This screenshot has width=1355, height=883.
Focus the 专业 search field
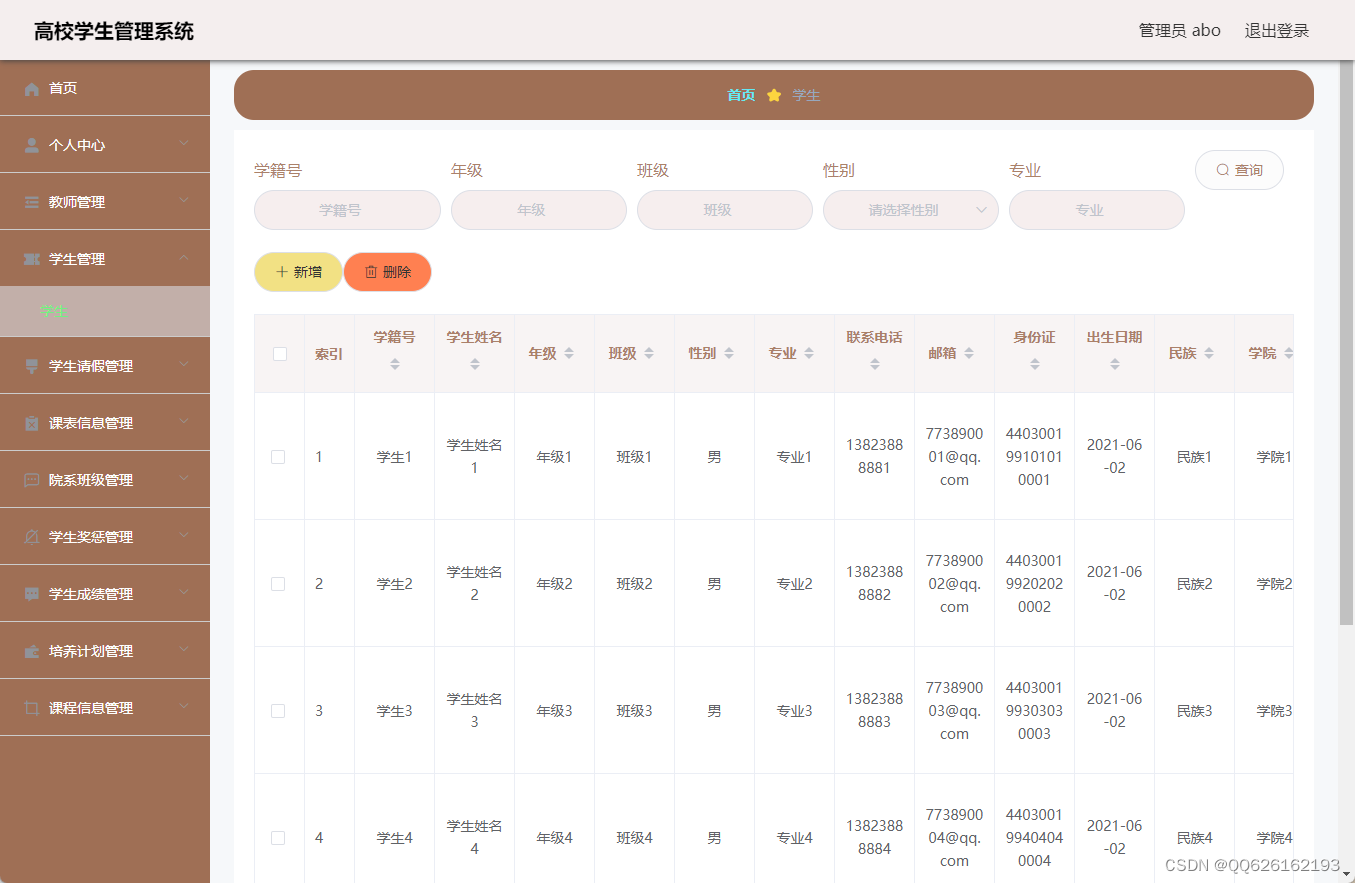pos(1097,210)
